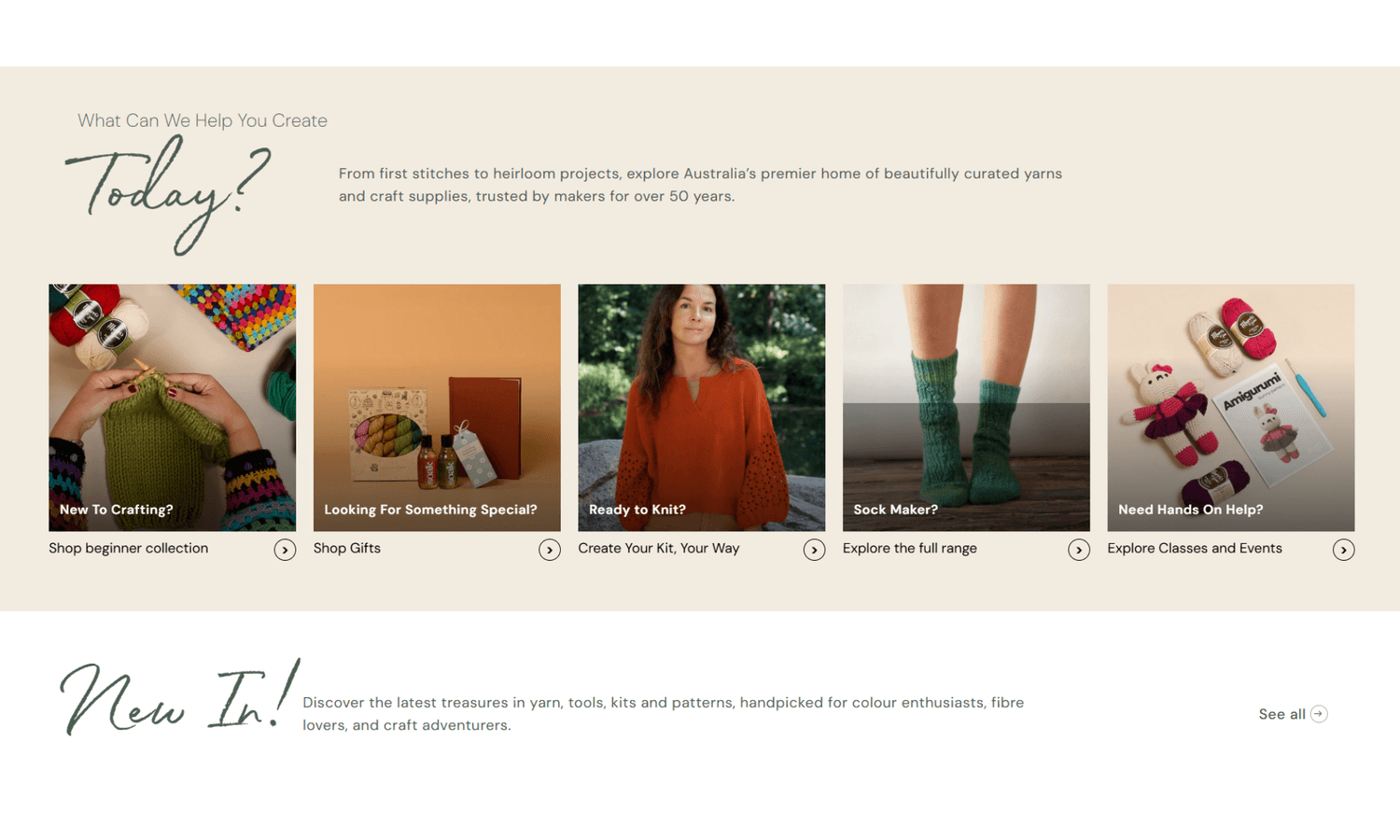Click the New To Crafting? caption
This screenshot has width=1400, height=840.
tap(117, 510)
